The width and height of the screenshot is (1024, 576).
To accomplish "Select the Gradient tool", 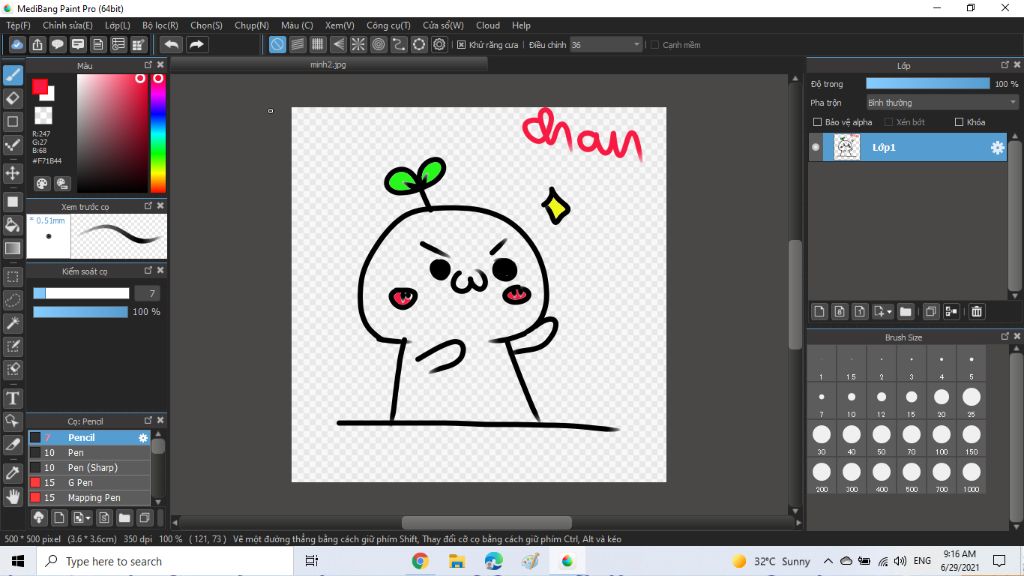I will point(12,248).
